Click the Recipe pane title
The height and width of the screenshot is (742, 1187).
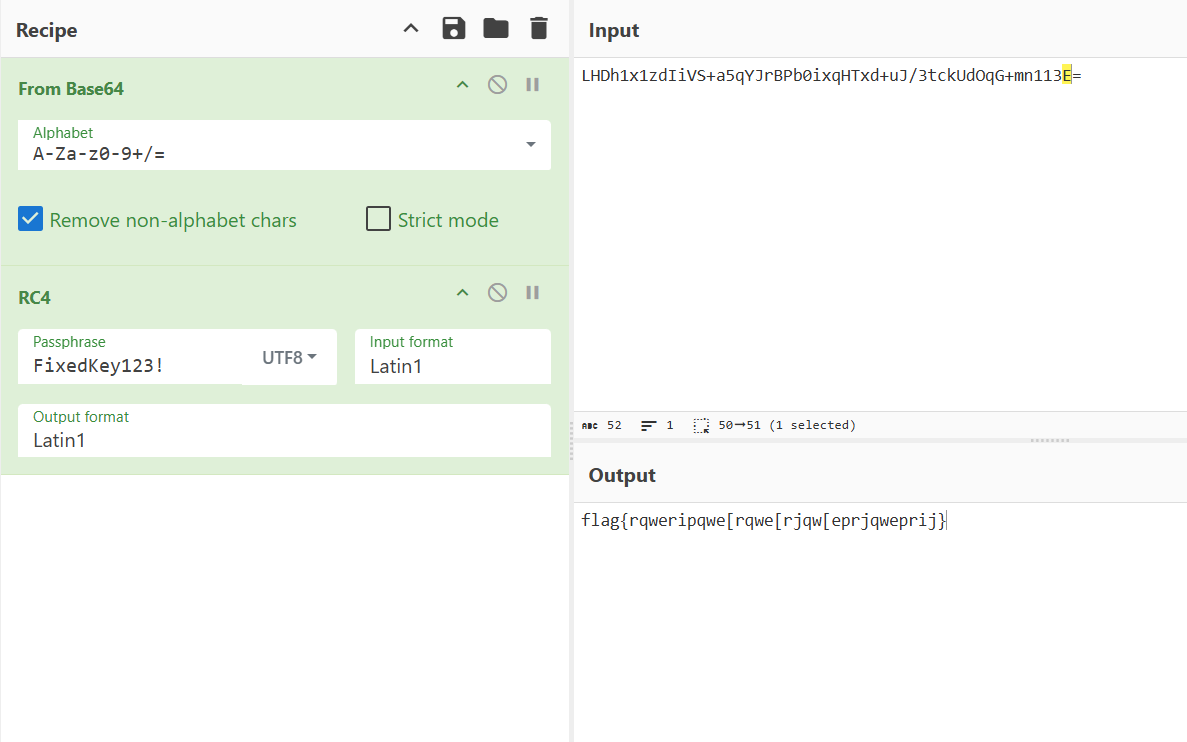point(47,30)
